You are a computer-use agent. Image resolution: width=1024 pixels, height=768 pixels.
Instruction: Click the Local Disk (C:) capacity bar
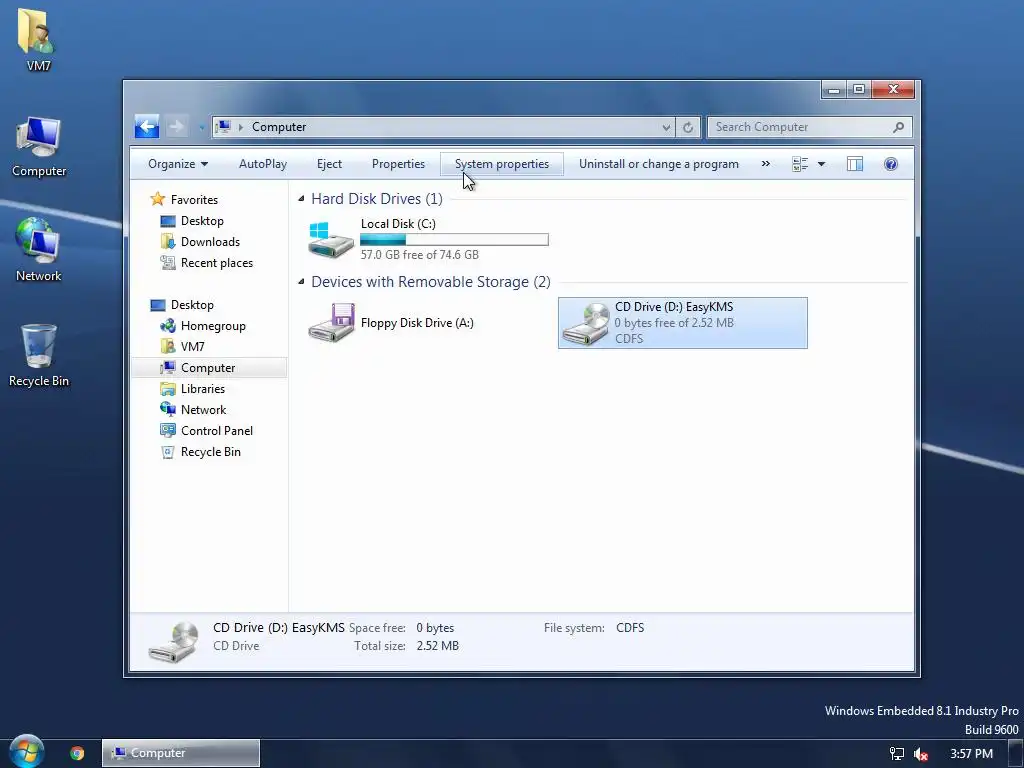click(x=454, y=240)
